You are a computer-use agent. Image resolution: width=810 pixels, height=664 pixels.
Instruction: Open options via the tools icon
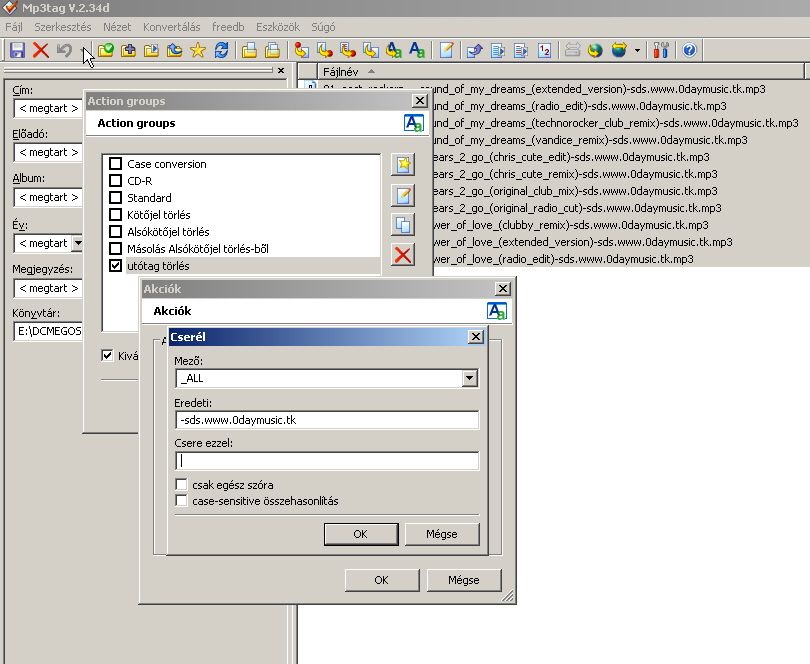click(661, 50)
